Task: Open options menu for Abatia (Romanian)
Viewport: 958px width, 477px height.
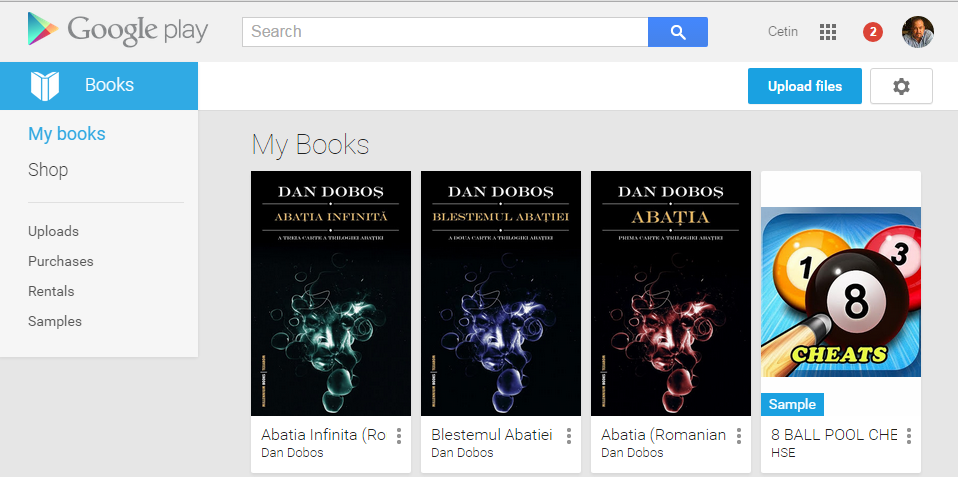Action: pos(739,435)
